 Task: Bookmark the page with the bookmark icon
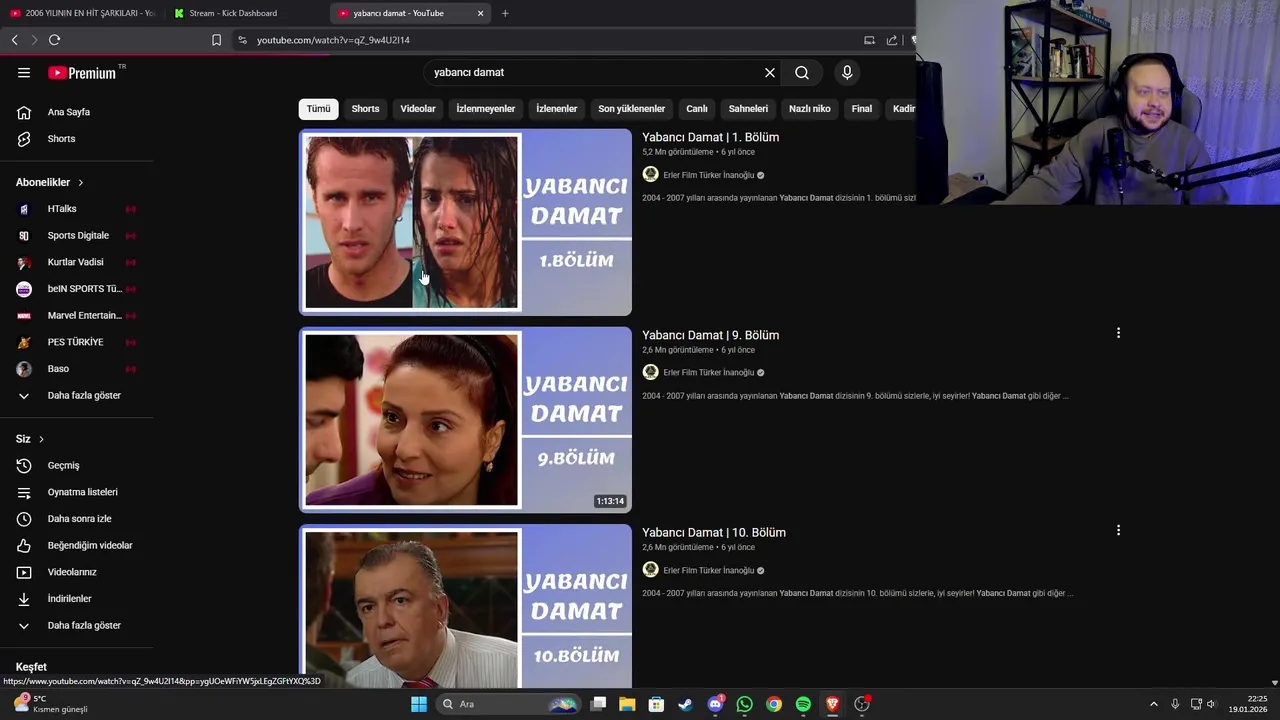216,40
